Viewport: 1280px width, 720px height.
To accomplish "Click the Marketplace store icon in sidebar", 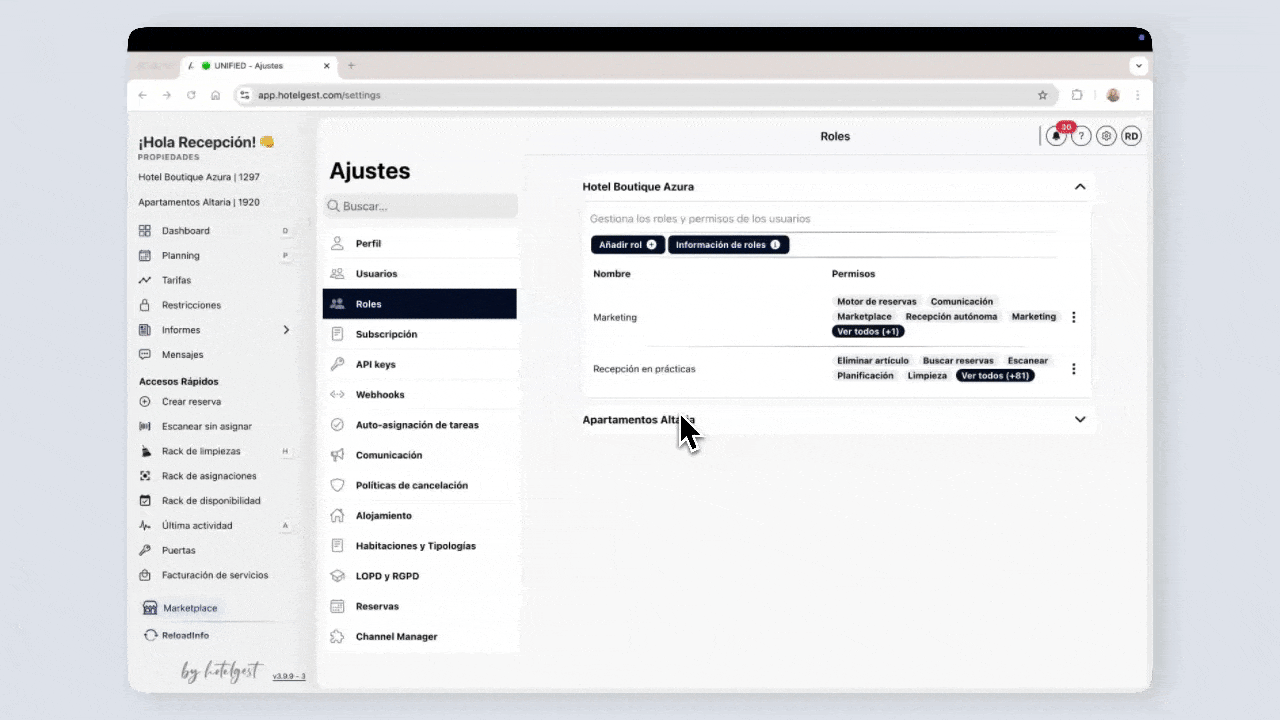I will click(x=150, y=608).
